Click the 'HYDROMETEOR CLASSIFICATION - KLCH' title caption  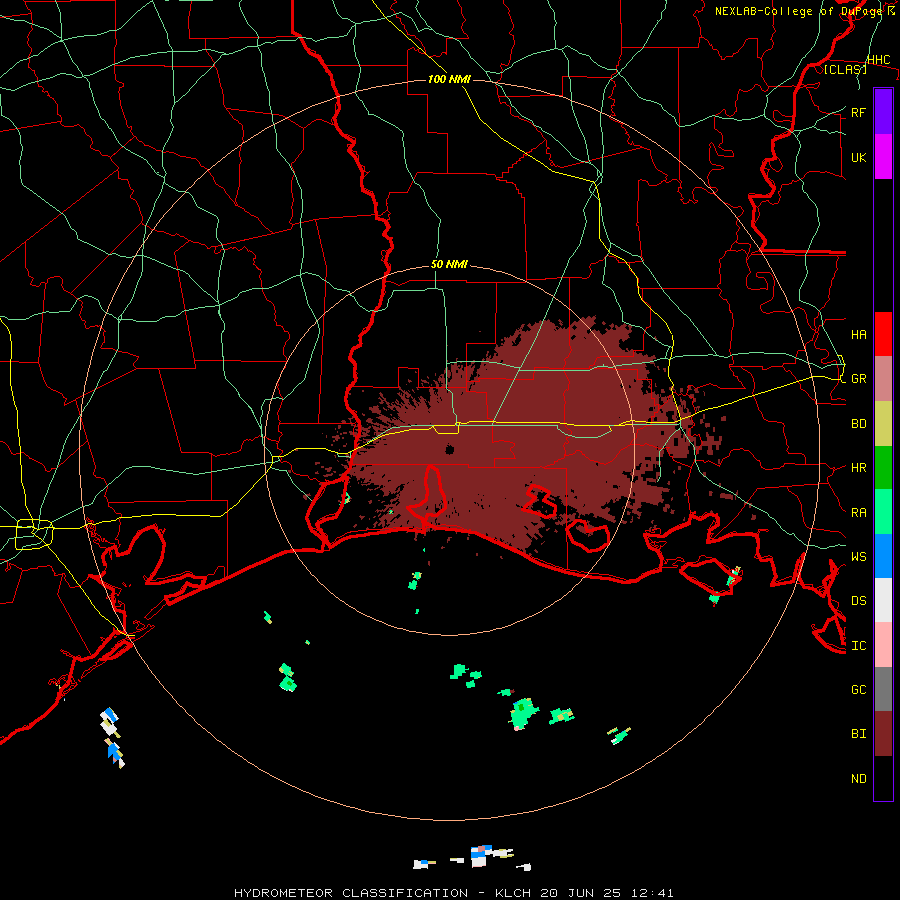(382, 893)
